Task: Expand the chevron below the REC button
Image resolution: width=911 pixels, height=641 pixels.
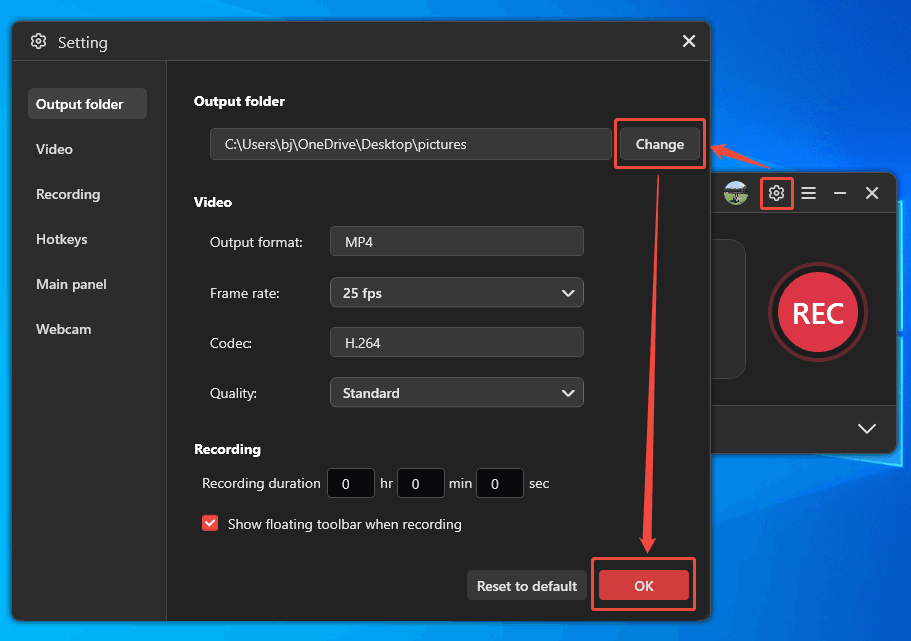Action: pyautogui.click(x=866, y=428)
